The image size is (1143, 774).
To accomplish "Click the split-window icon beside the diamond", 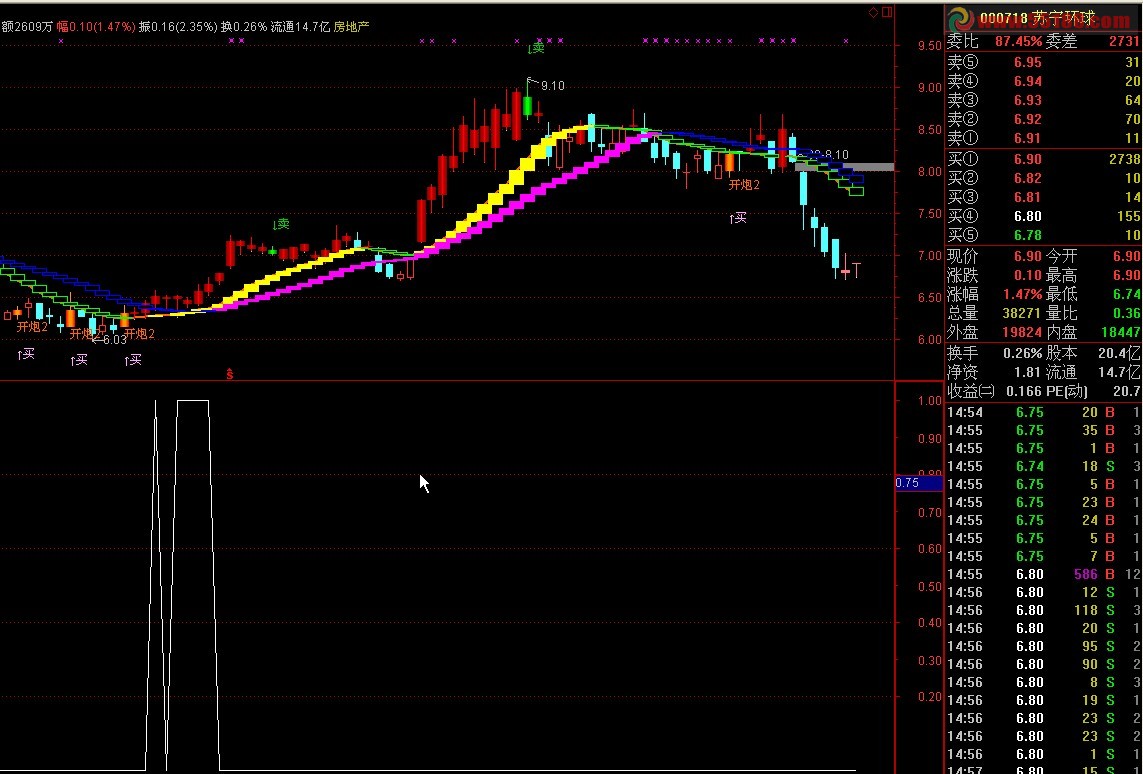I will click(885, 12).
